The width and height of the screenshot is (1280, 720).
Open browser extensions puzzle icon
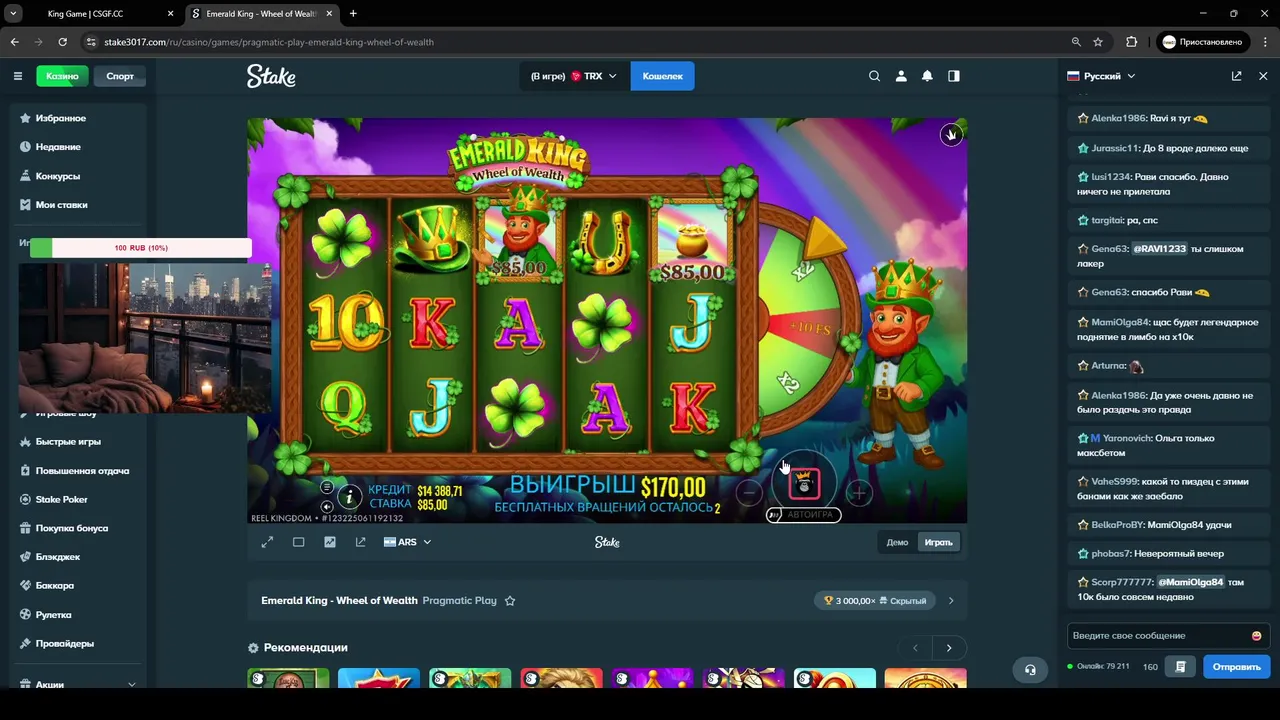click(x=1132, y=42)
